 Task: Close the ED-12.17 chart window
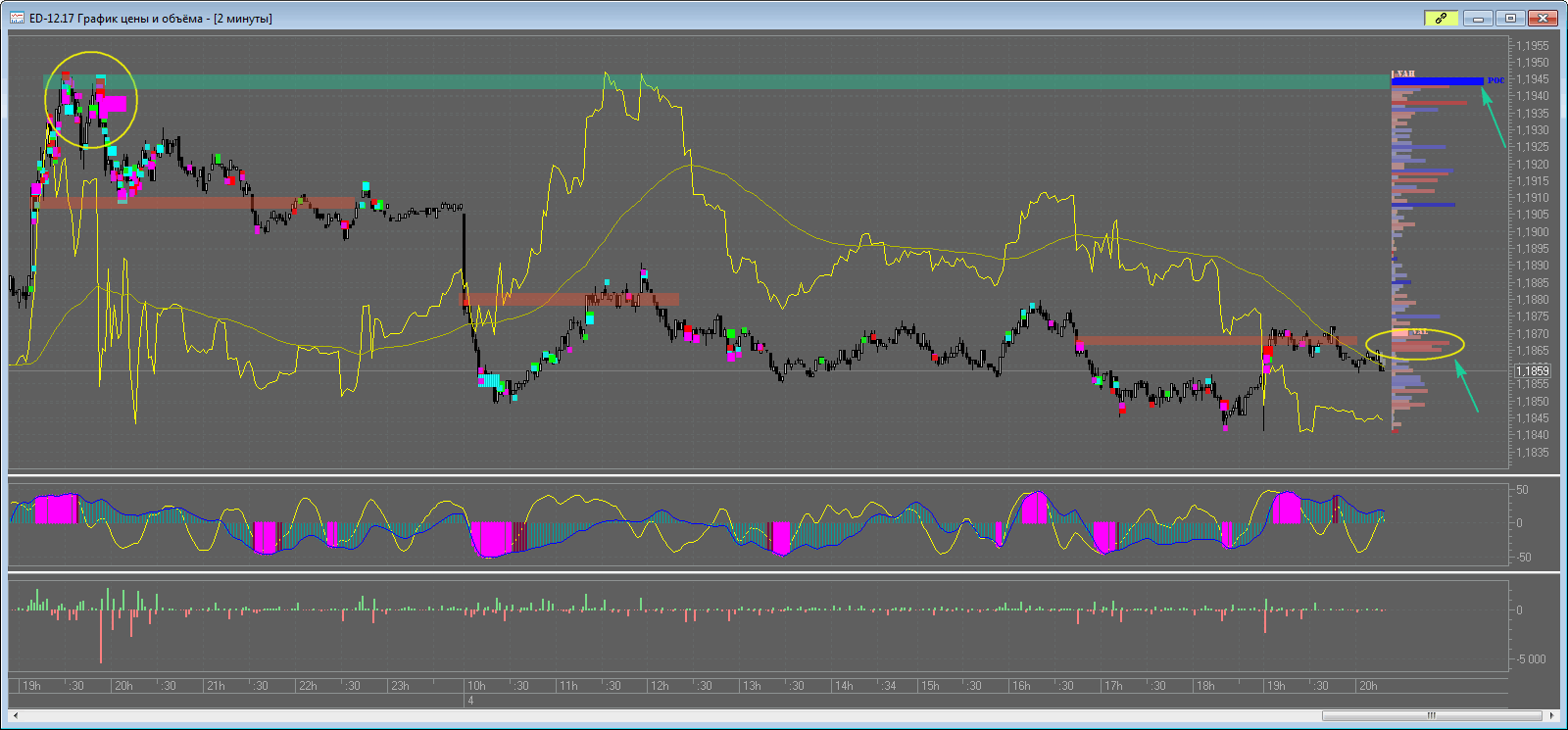click(x=1543, y=18)
